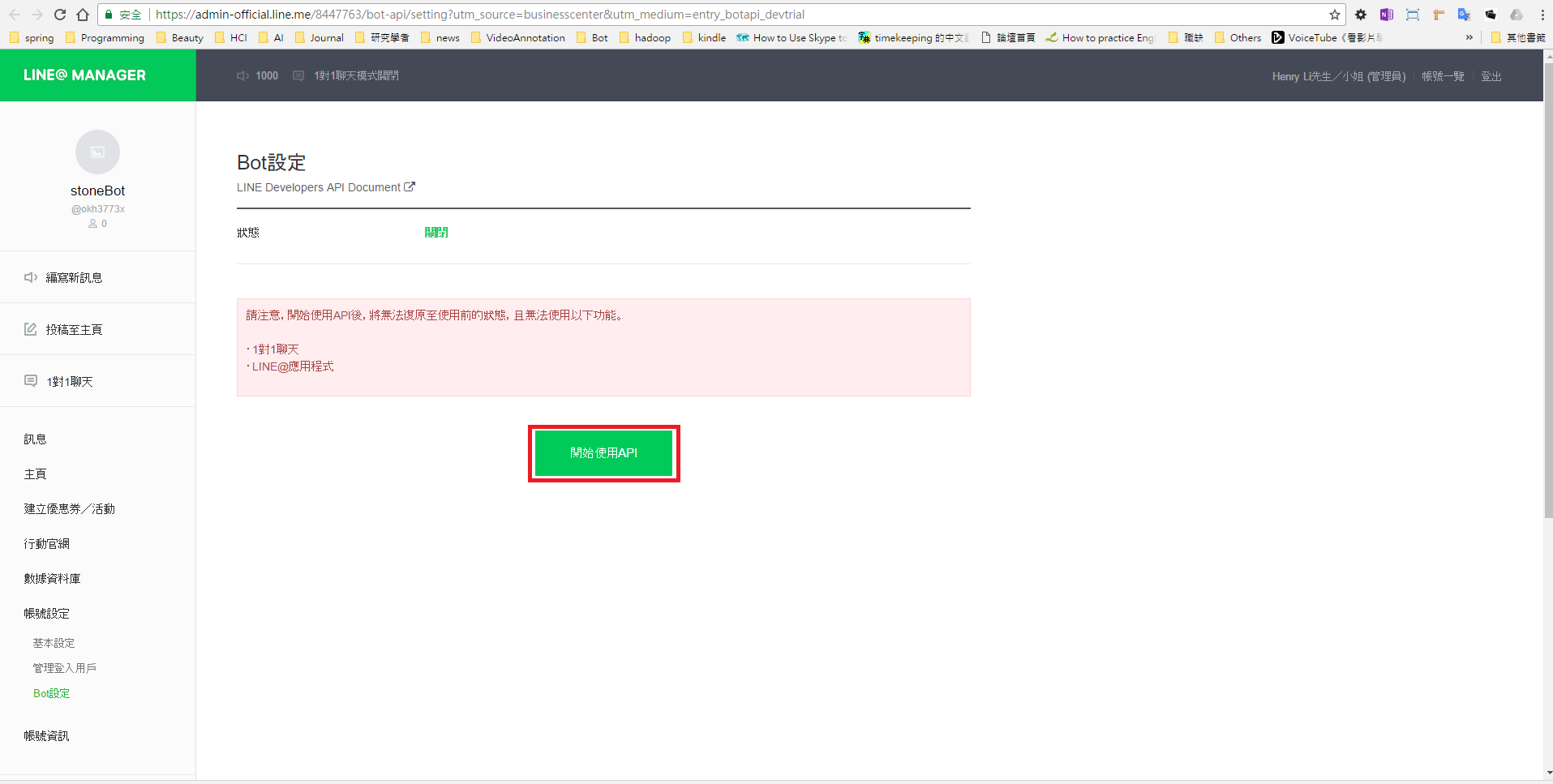1553x784 pixels.
Task: Click the LINE@ MANAGER logo
Action: point(84,75)
